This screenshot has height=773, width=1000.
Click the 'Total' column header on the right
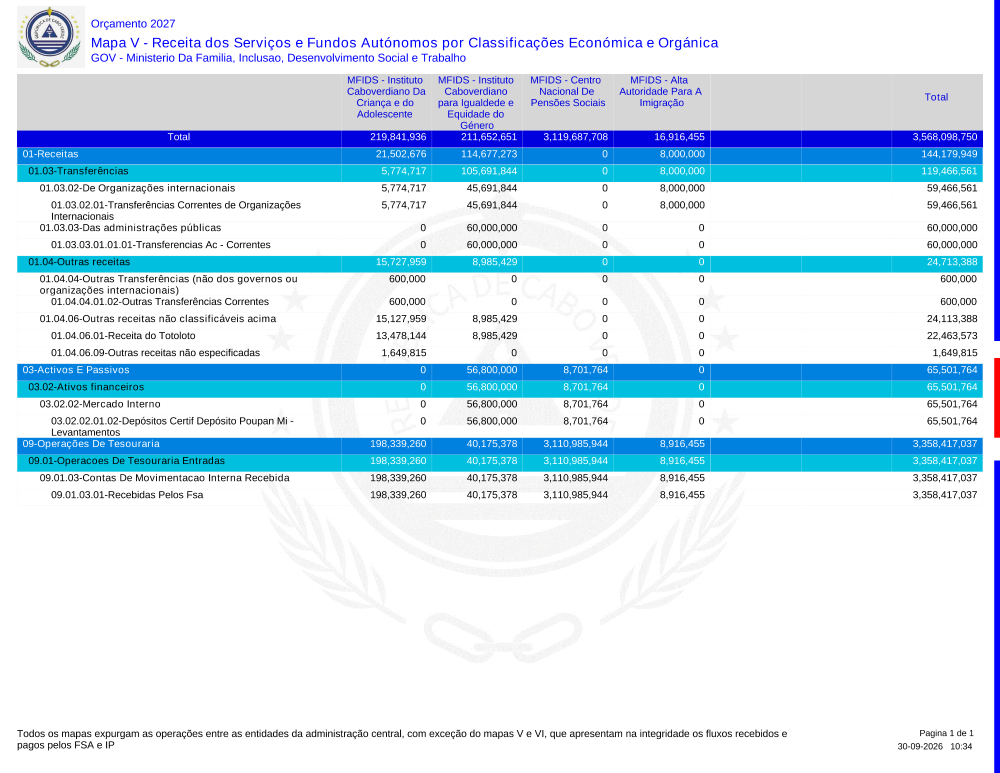pyautogui.click(x=936, y=97)
